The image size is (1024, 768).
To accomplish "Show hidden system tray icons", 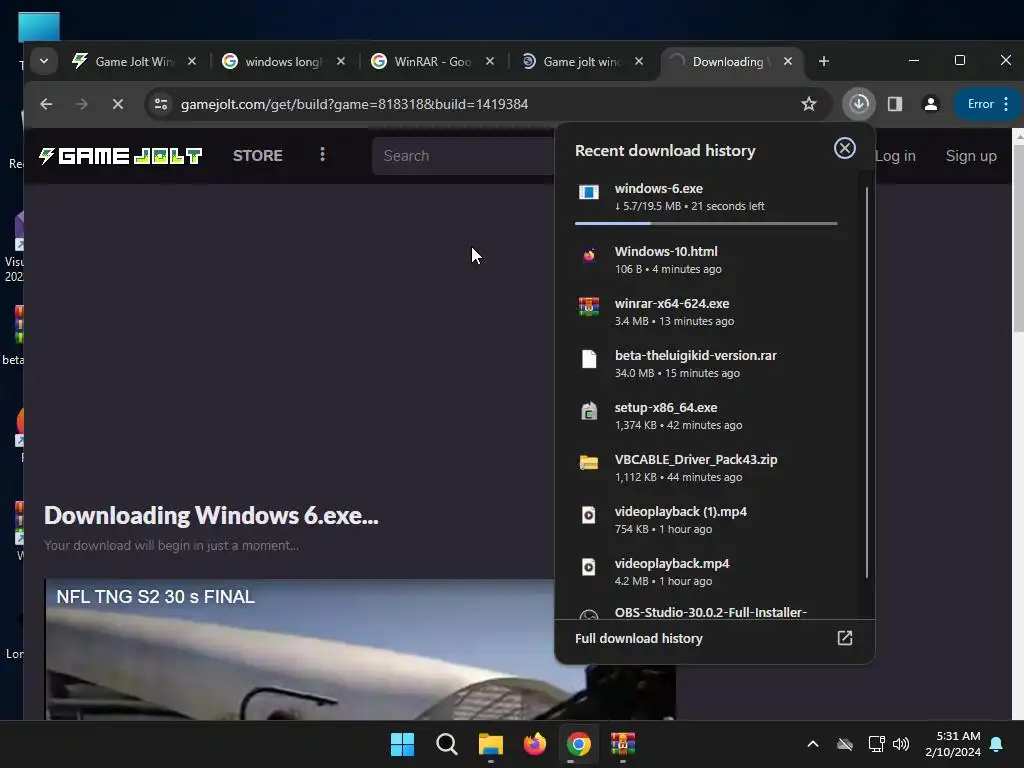I will point(812,744).
